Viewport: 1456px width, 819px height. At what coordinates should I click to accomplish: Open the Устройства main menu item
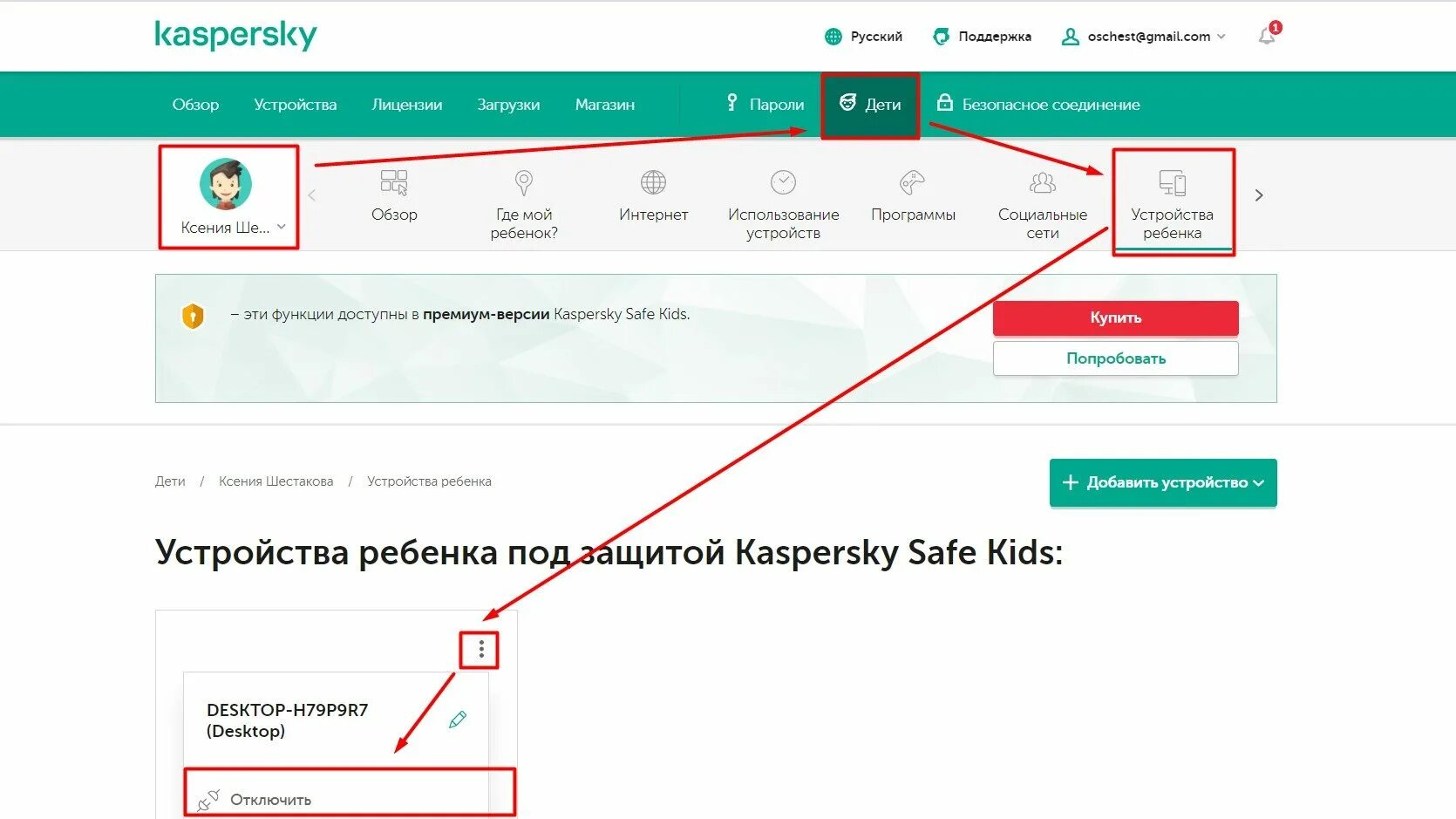[296, 105]
